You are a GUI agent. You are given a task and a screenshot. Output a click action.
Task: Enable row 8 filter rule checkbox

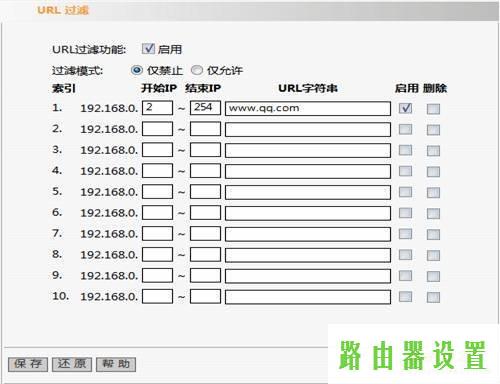pyautogui.click(x=405, y=255)
